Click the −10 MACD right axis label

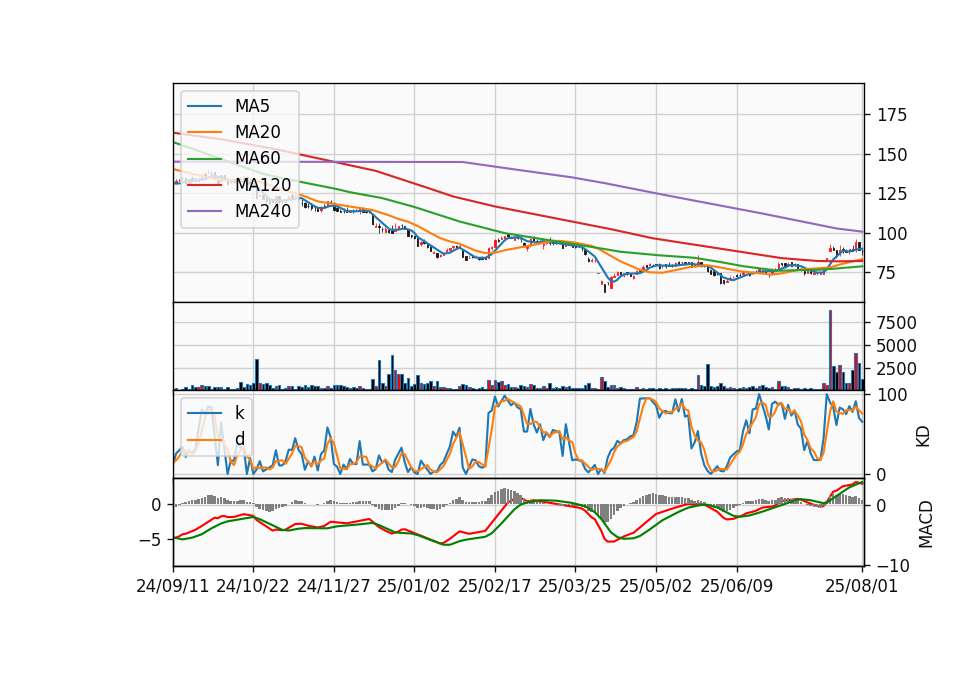(894, 566)
